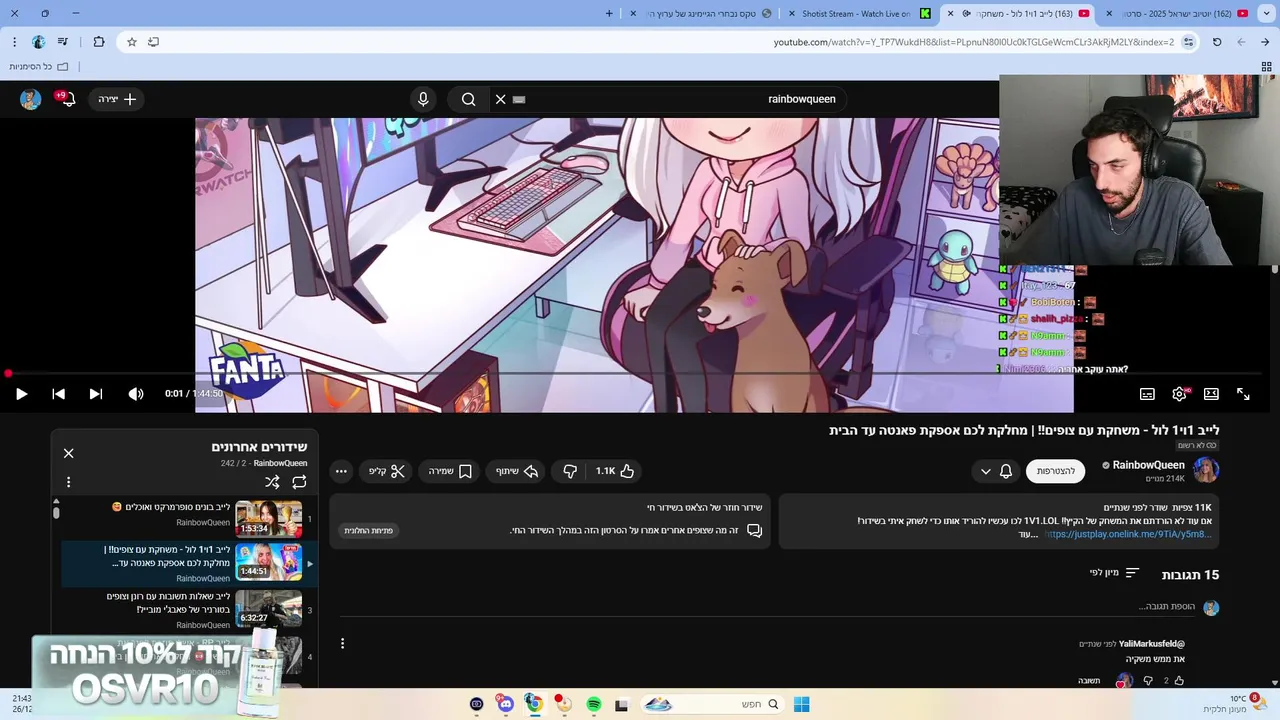This screenshot has height=720, width=1280.
Task: Open the All Bookmarks (כל הסימניות) folder
Action: coord(38,67)
